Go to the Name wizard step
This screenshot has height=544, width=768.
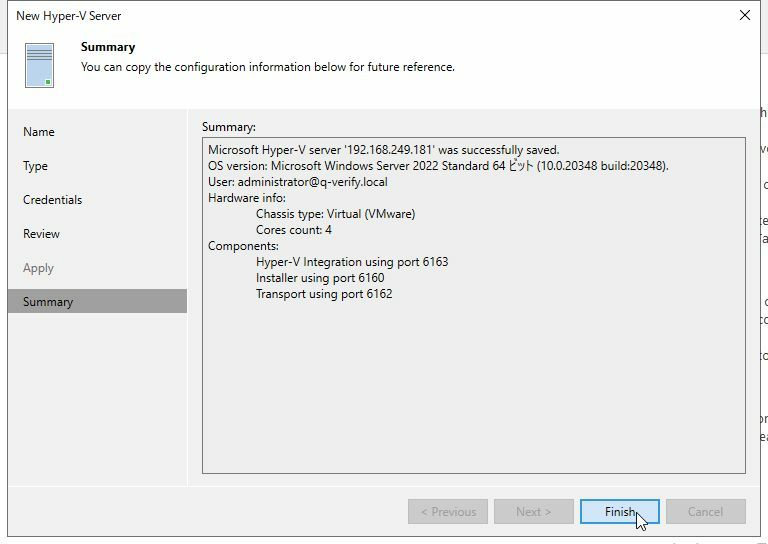pyautogui.click(x=39, y=132)
